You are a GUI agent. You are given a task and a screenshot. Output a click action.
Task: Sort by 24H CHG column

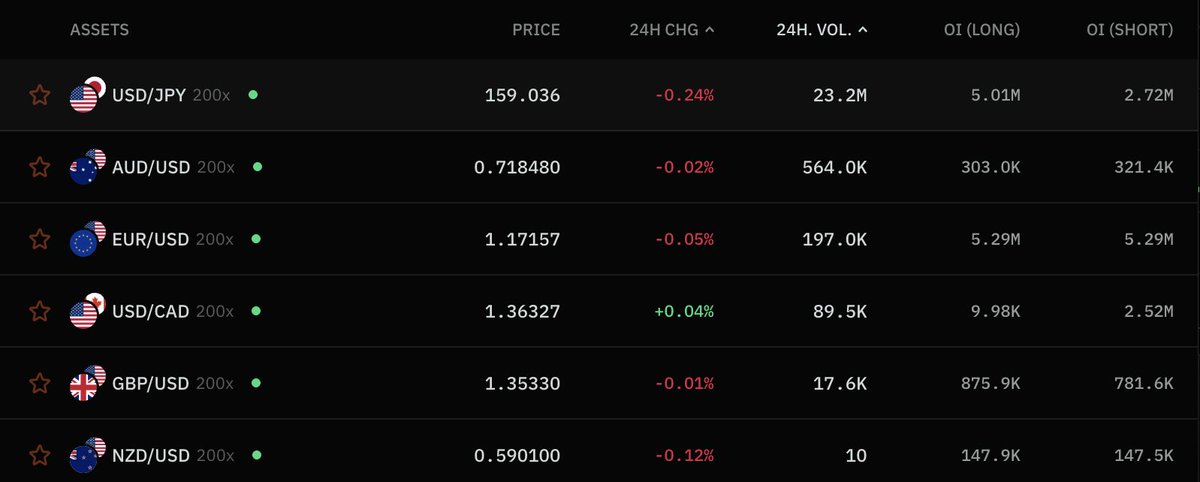672,30
